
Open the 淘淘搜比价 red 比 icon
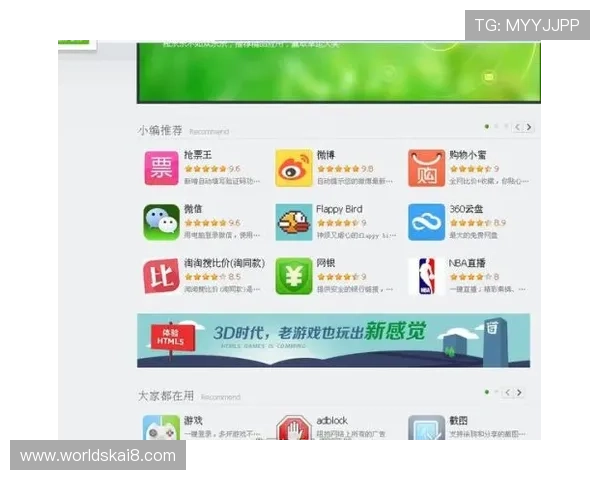click(x=161, y=276)
